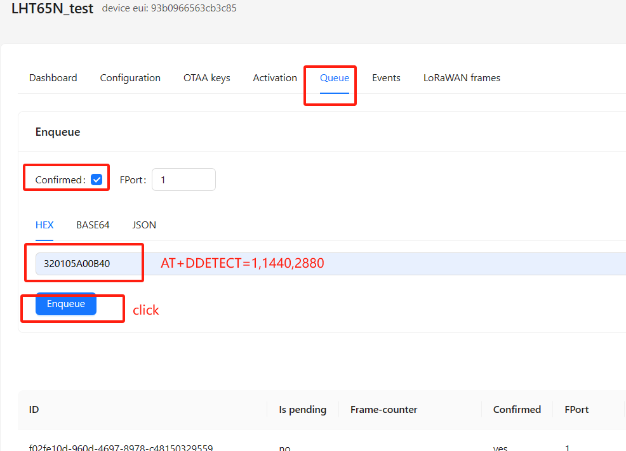The image size is (626, 451).
Task: Open the Events tab
Action: [x=386, y=77]
